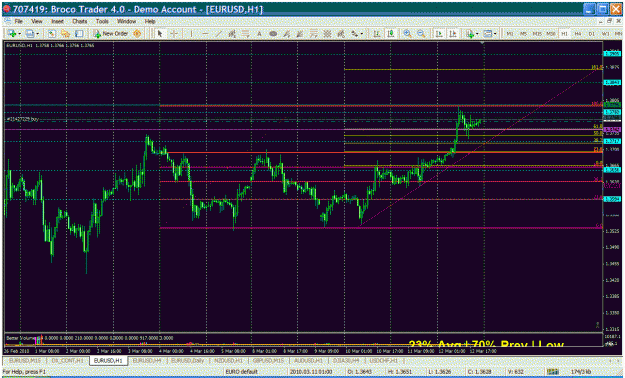Click the buy order label on chart

point(23,119)
